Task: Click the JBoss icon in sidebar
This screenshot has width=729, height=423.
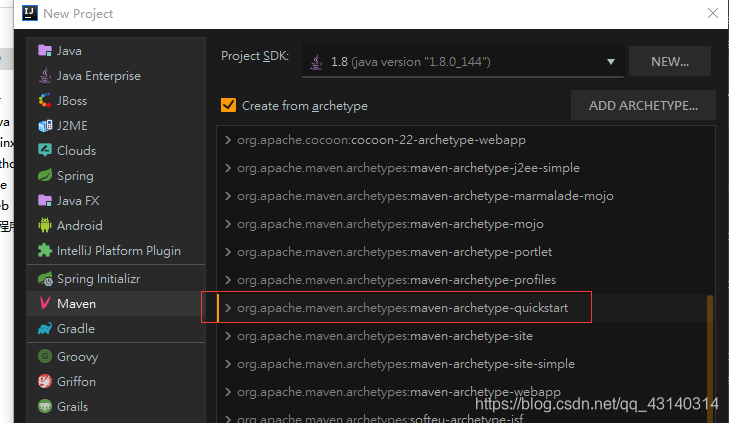Action: pyautogui.click(x=45, y=100)
